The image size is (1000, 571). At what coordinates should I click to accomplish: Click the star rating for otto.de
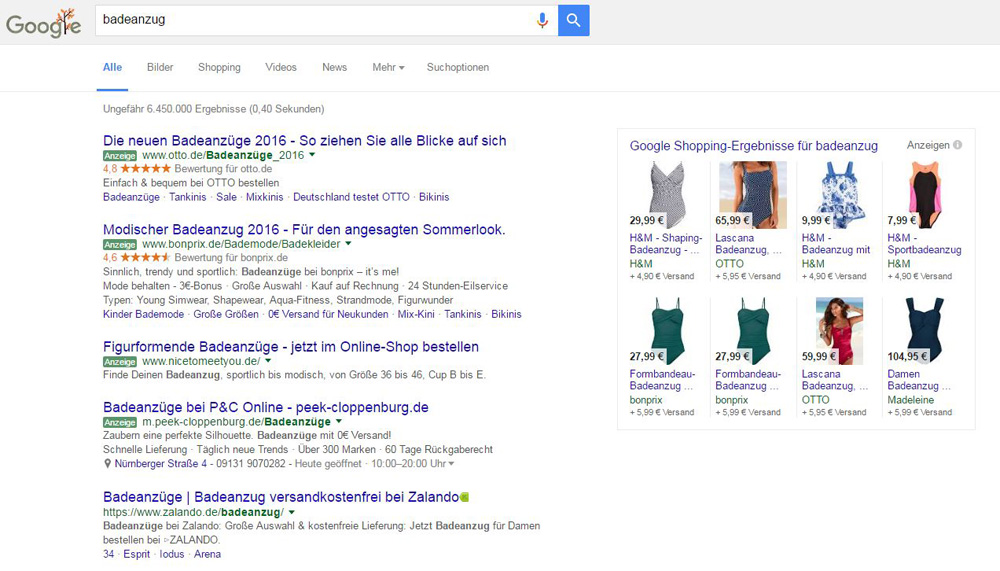[145, 168]
